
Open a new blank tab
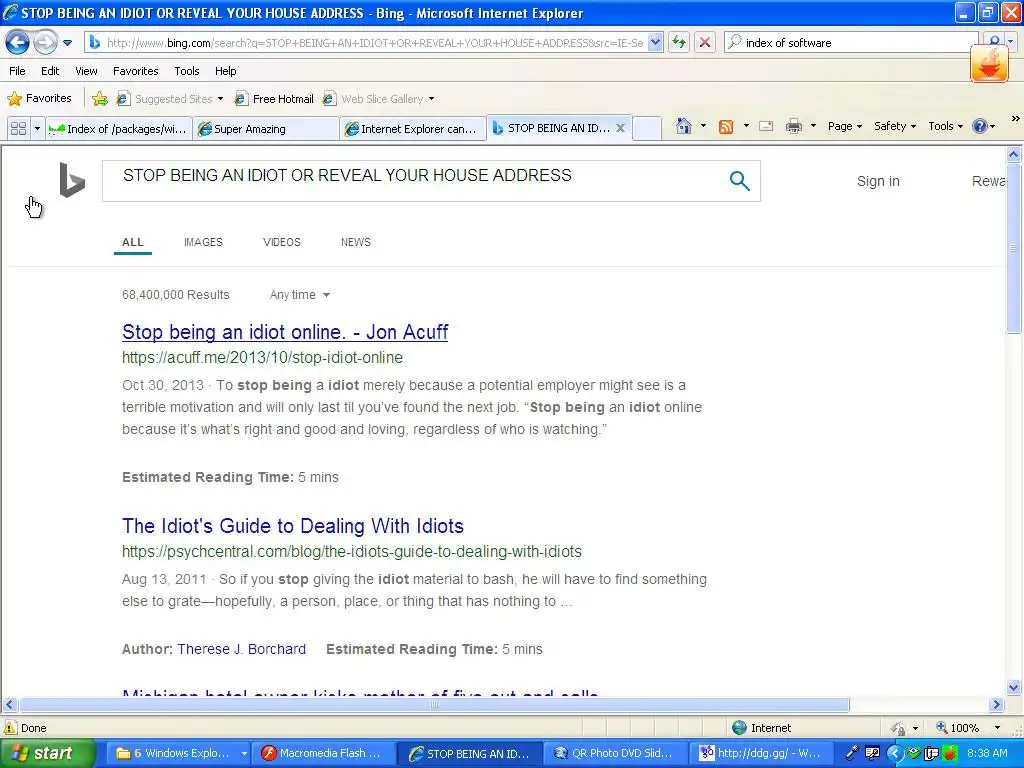(647, 129)
